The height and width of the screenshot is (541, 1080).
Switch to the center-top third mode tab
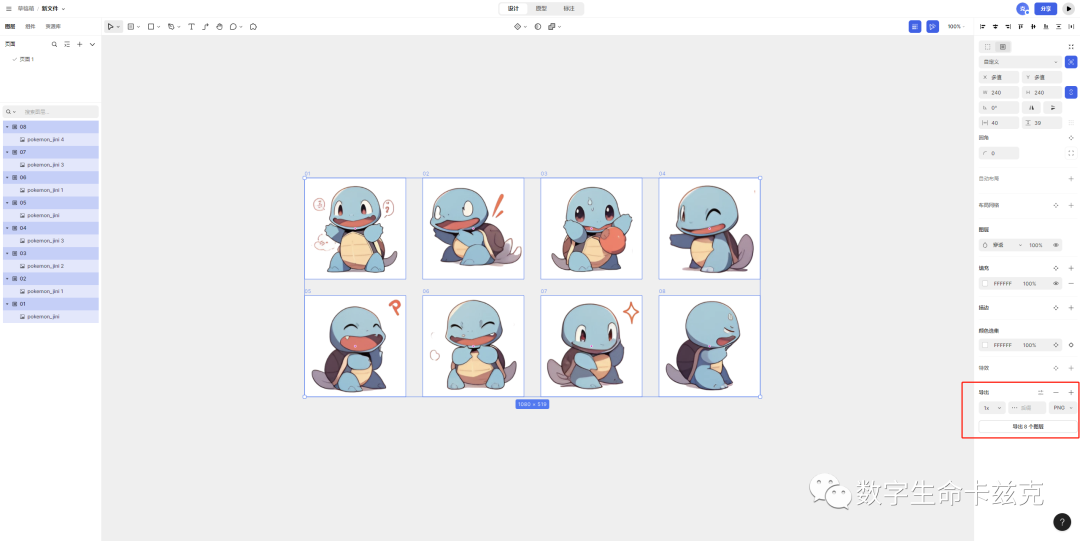tap(569, 9)
